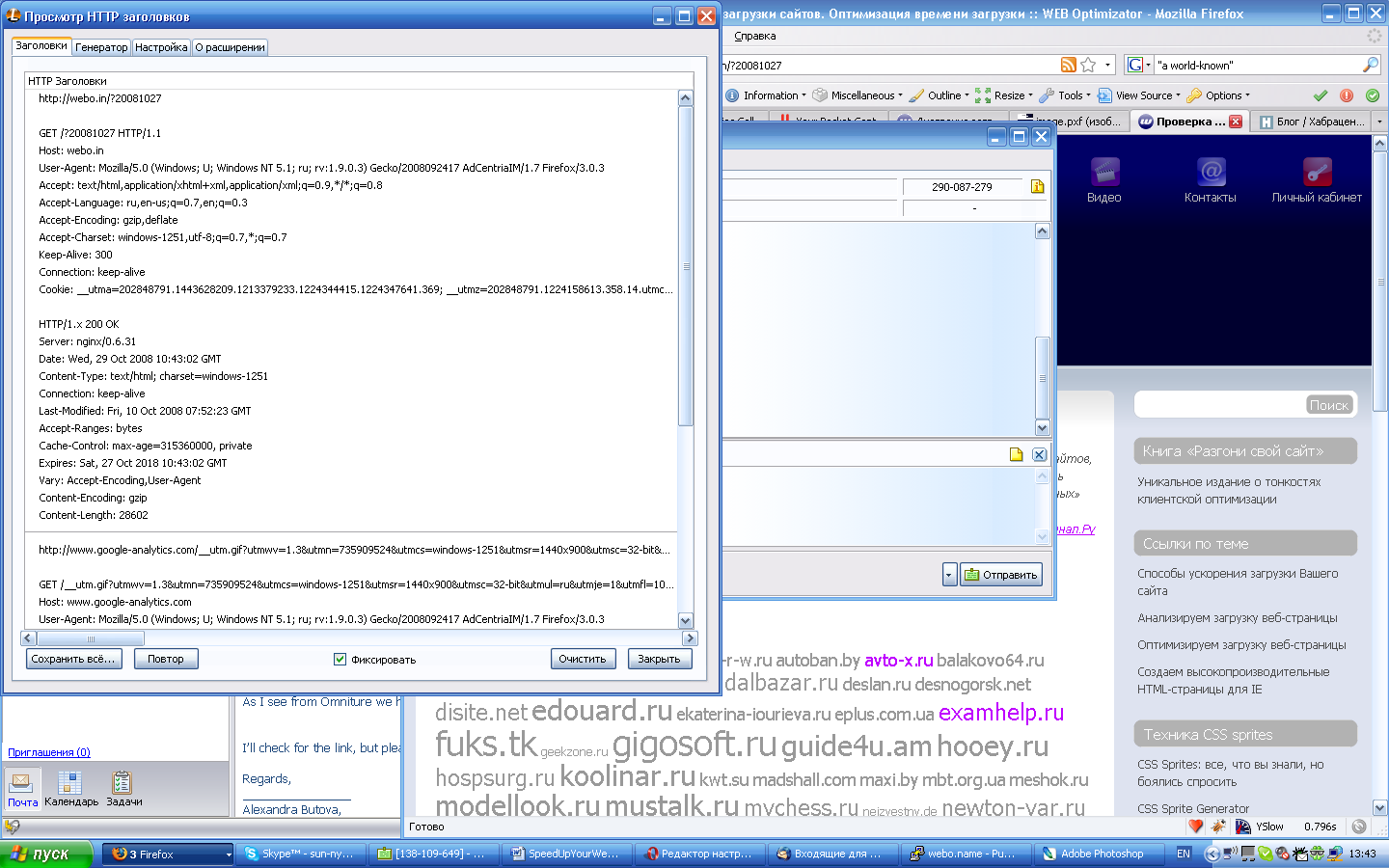Click the green circled check icon
Viewport: 1389px width, 868px height.
(x=1373, y=95)
